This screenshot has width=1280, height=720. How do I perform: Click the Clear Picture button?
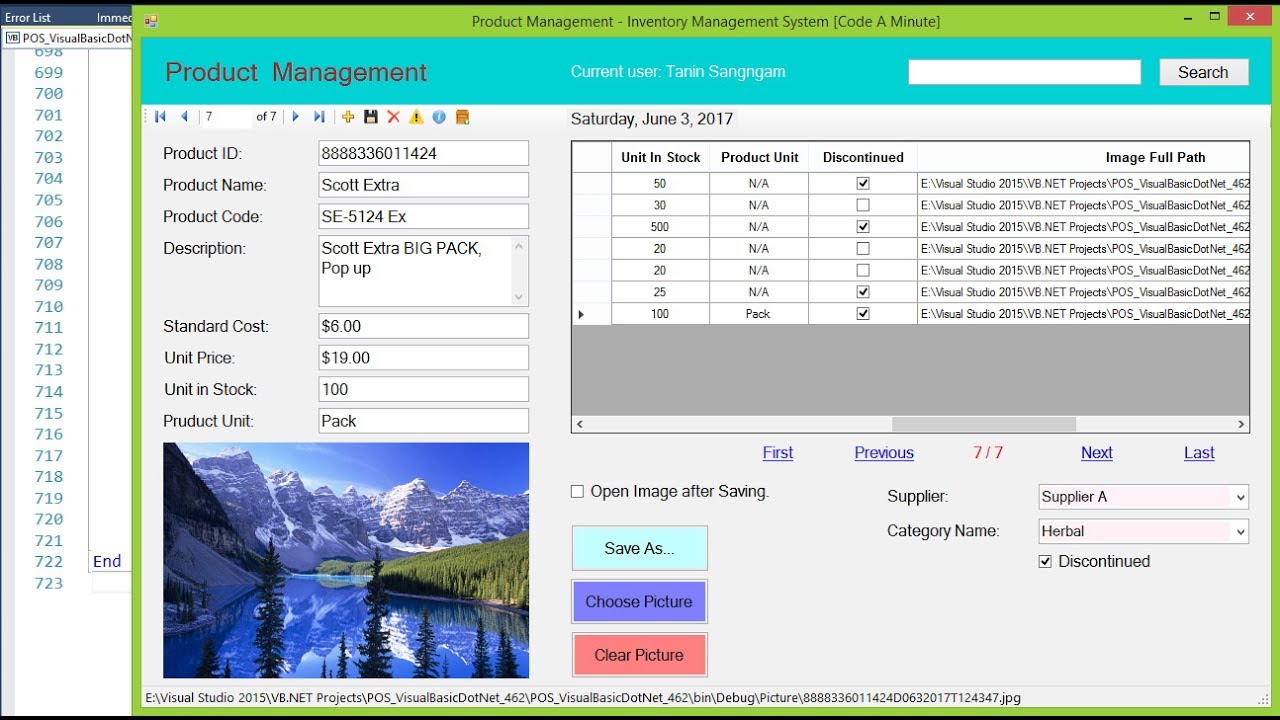pos(639,655)
